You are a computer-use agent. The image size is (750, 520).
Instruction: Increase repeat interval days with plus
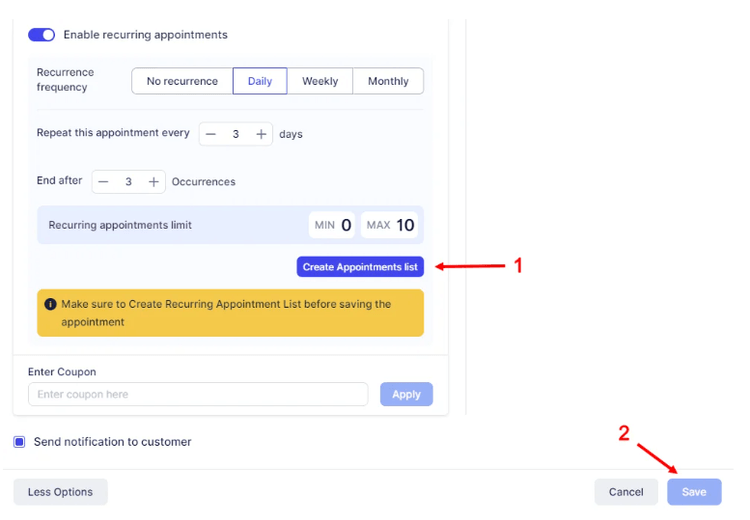[x=261, y=134]
